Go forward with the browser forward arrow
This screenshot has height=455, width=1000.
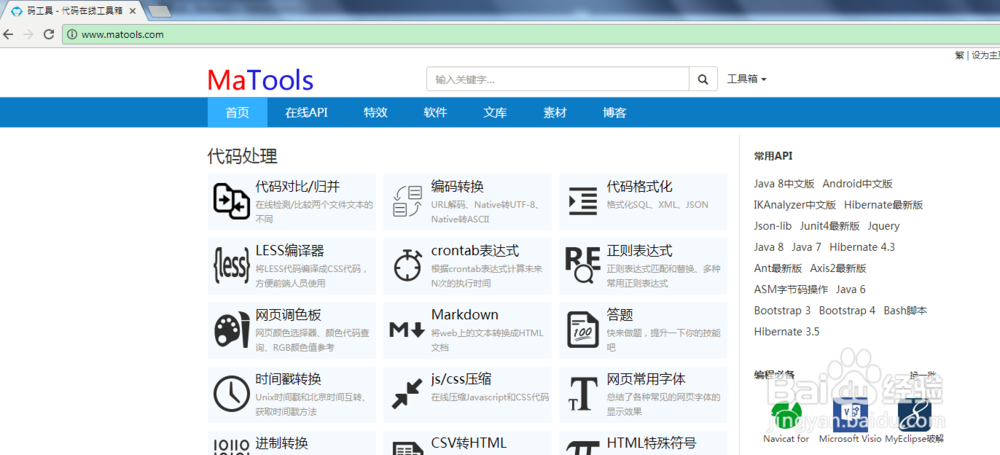click(x=28, y=34)
